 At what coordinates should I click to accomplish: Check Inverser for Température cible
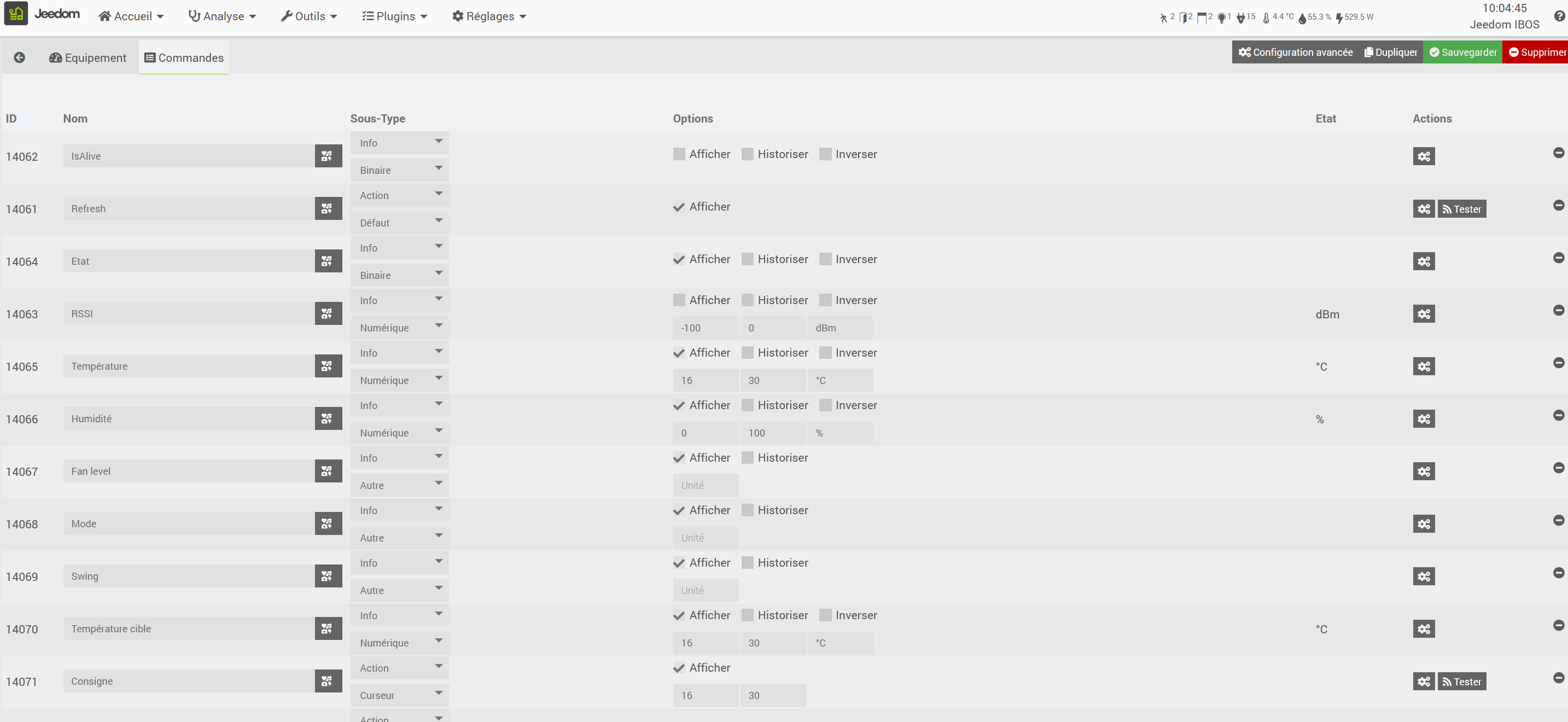point(825,615)
